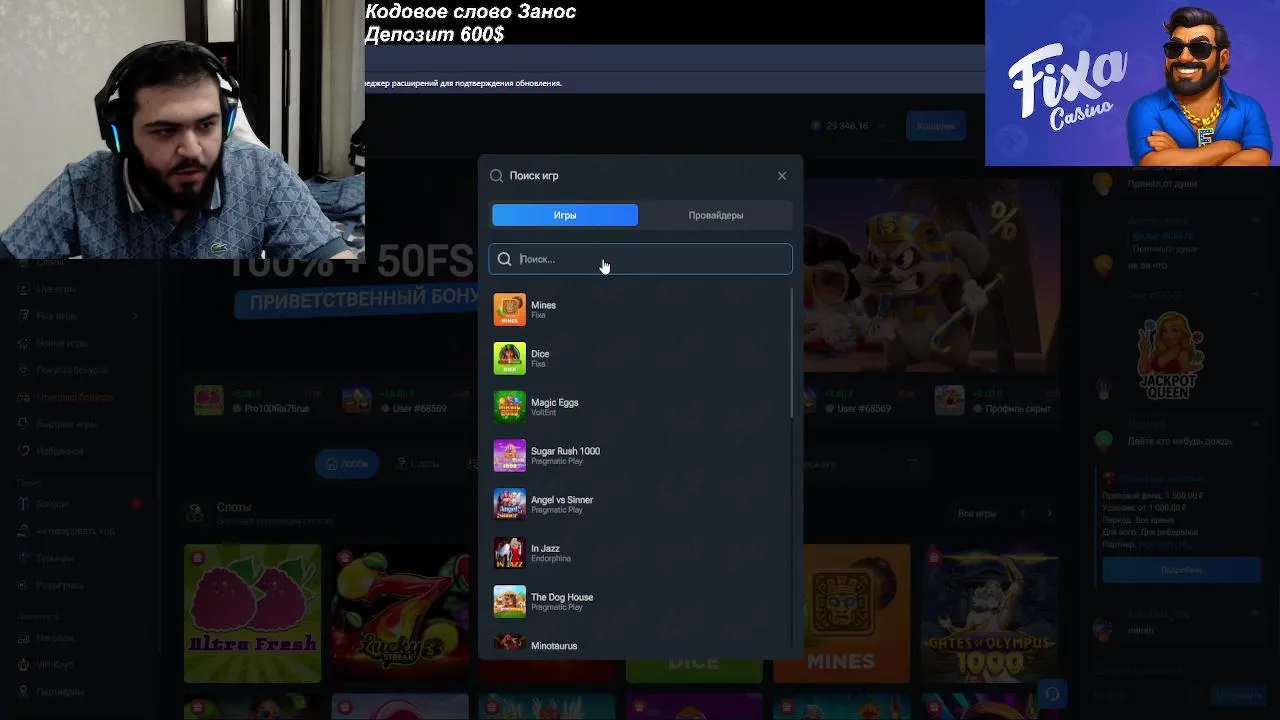Image resolution: width=1280 pixels, height=720 pixels.
Task: Click the Подробнее button in chat
Action: 1182,570
